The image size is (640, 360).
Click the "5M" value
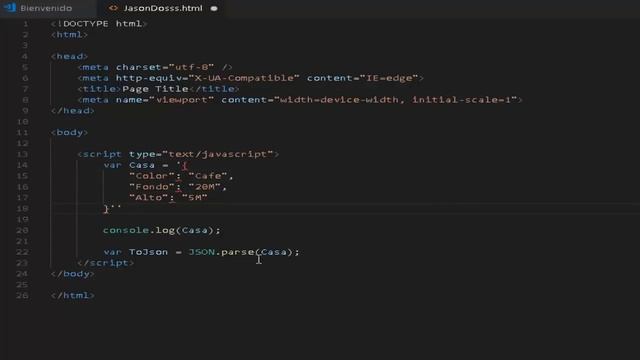coord(195,198)
